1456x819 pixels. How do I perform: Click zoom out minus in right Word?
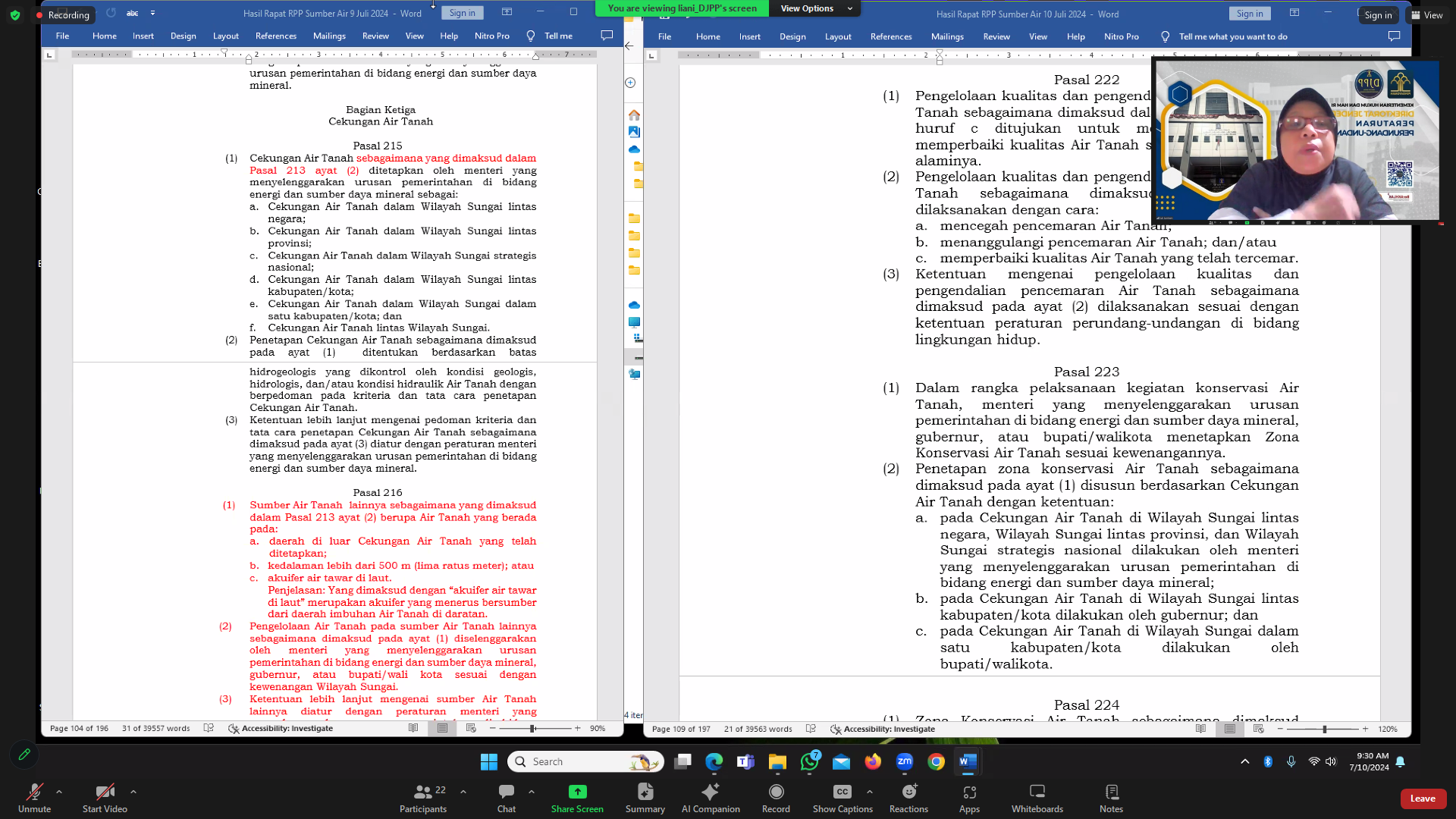point(1280,729)
